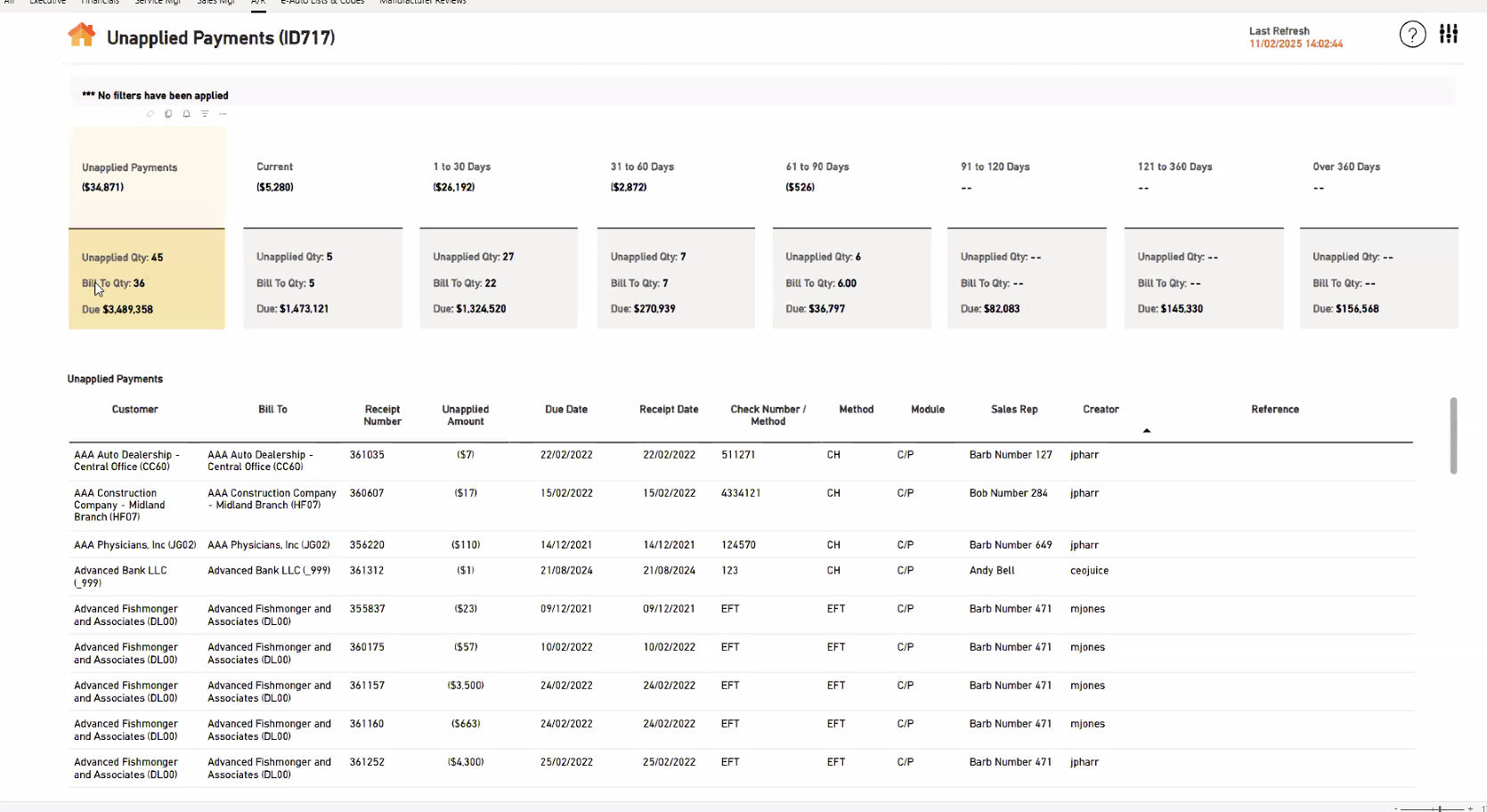Click check number 4334121

coord(741,493)
